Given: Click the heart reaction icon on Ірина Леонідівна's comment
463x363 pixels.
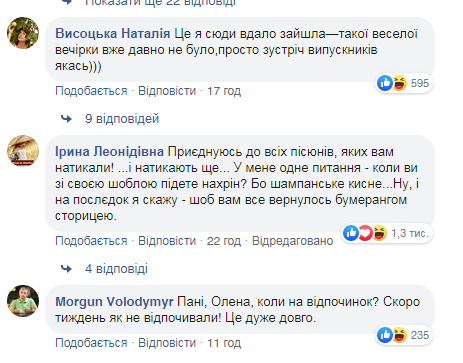Looking at the screenshot, I should coord(365,233).
